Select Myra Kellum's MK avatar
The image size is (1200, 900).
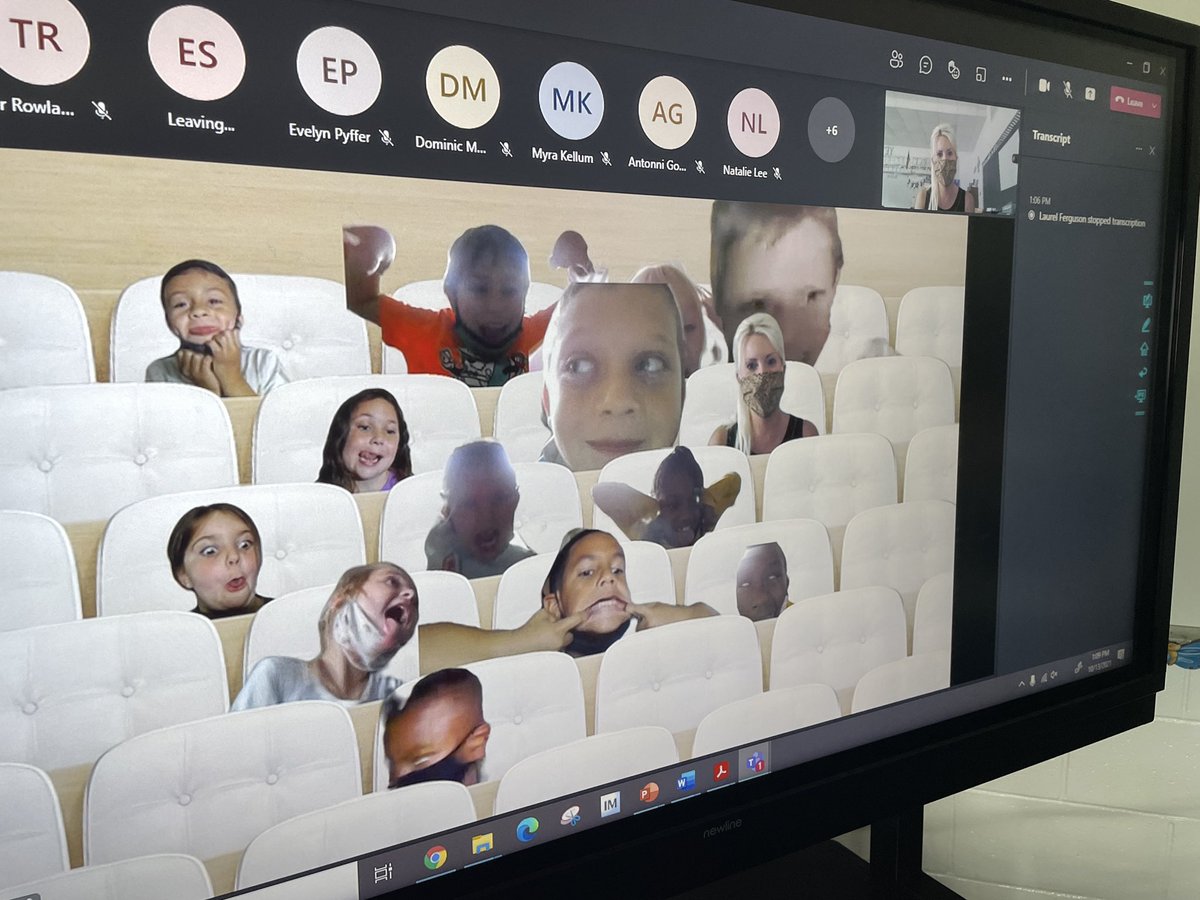tap(571, 101)
